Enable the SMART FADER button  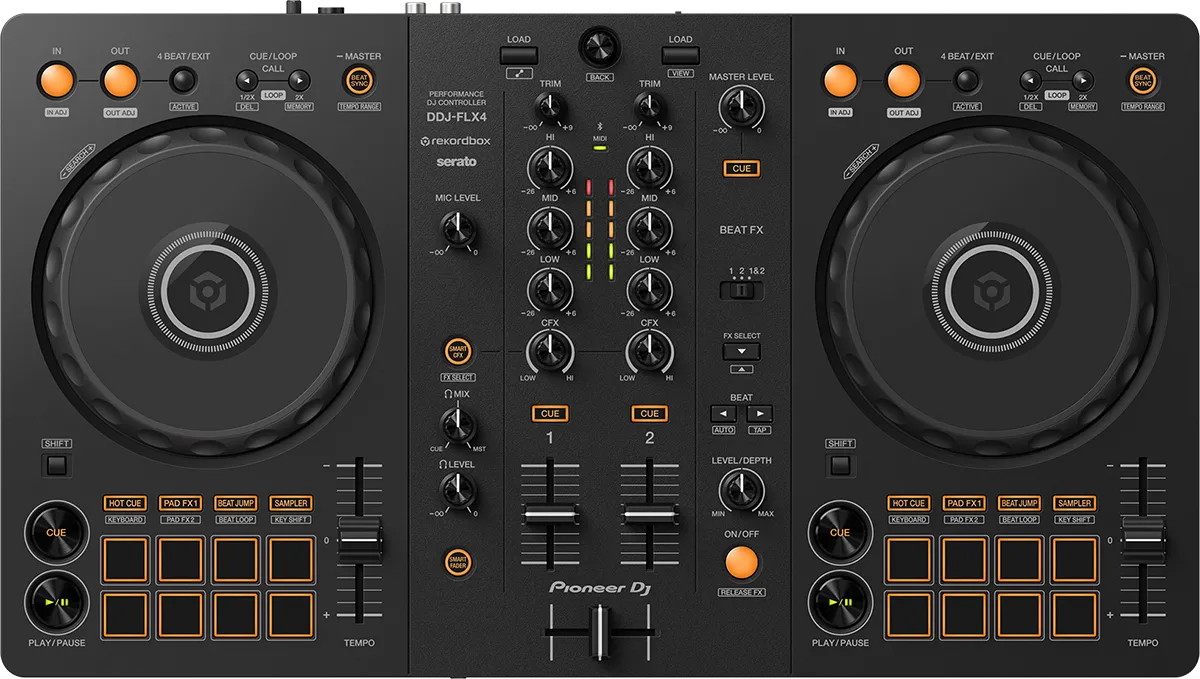coord(458,561)
